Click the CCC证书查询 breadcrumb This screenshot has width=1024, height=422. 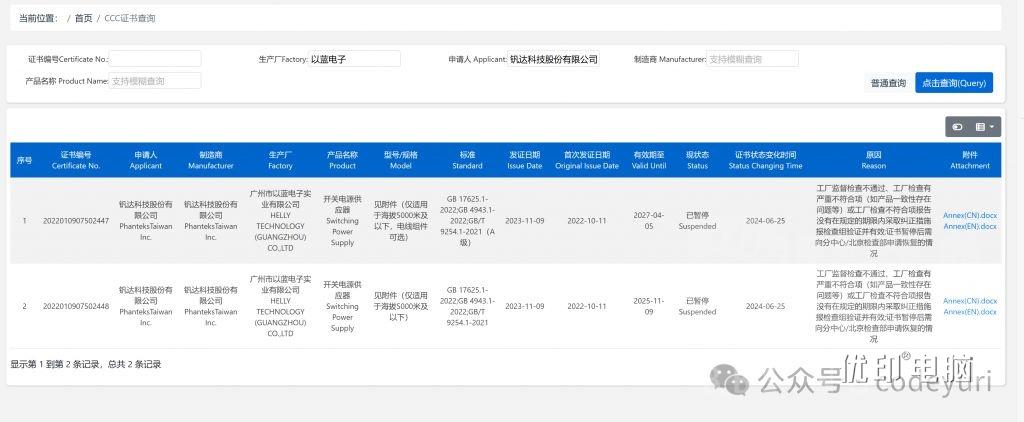[x=129, y=18]
